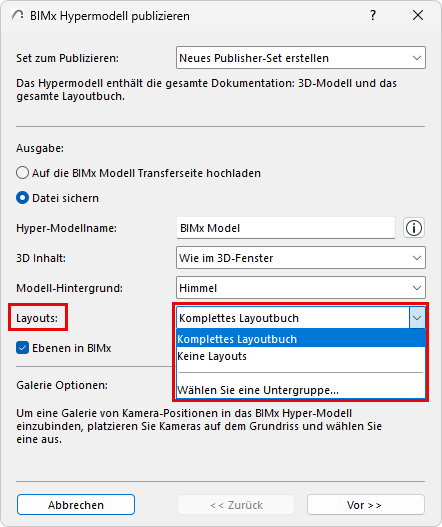Choose 'Keine Layouts' from the list
The image size is (442, 527).
pos(301,356)
